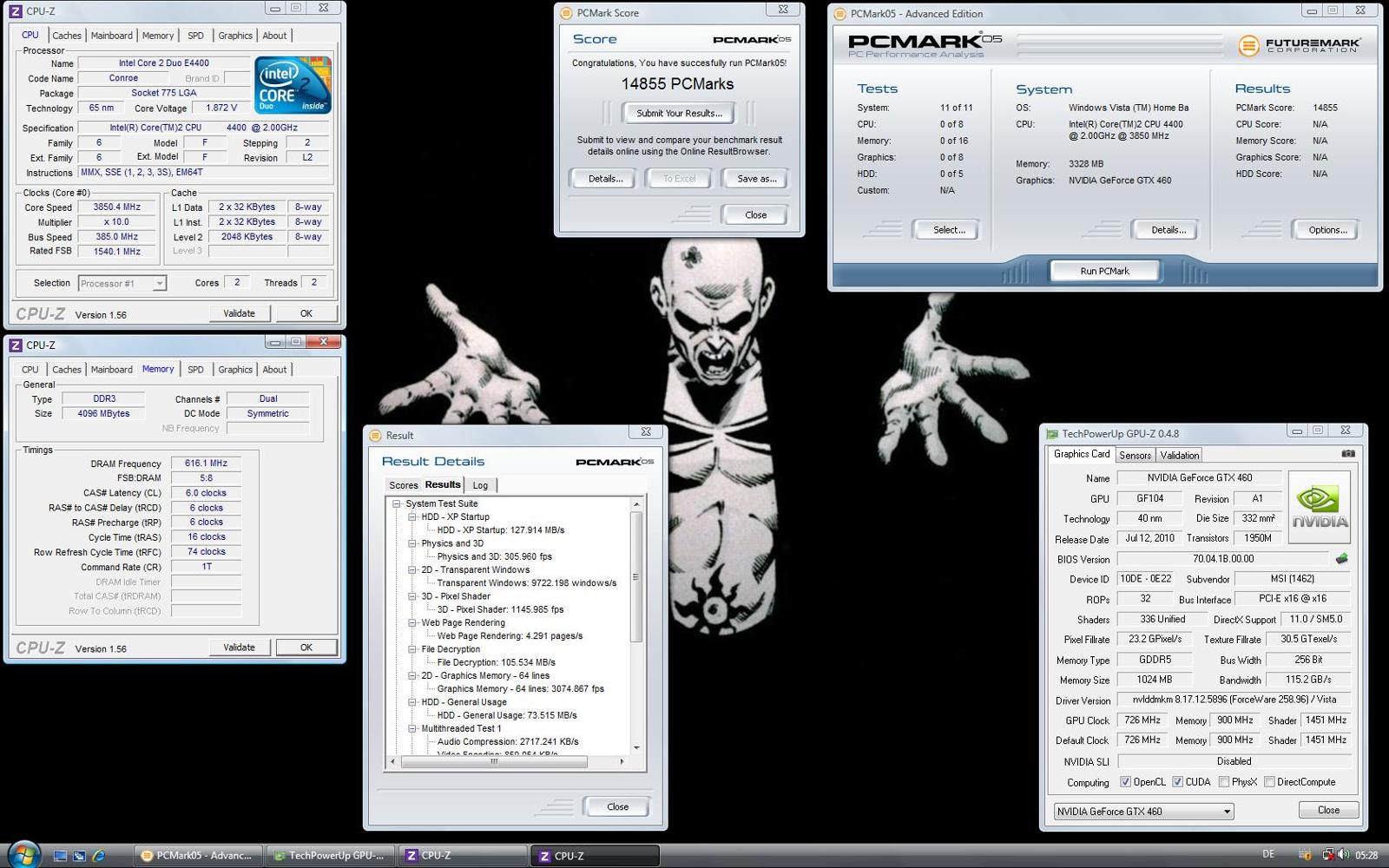
Task: Click the PCMark05 Advanced Edition title bar icon
Action: 839,14
